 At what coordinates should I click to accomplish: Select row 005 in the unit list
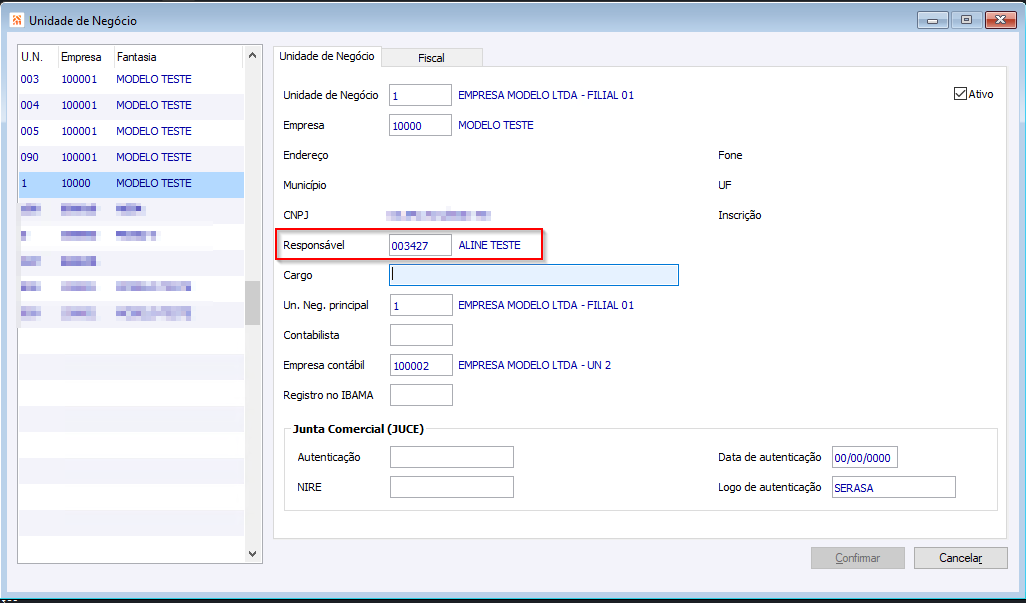(x=132, y=131)
